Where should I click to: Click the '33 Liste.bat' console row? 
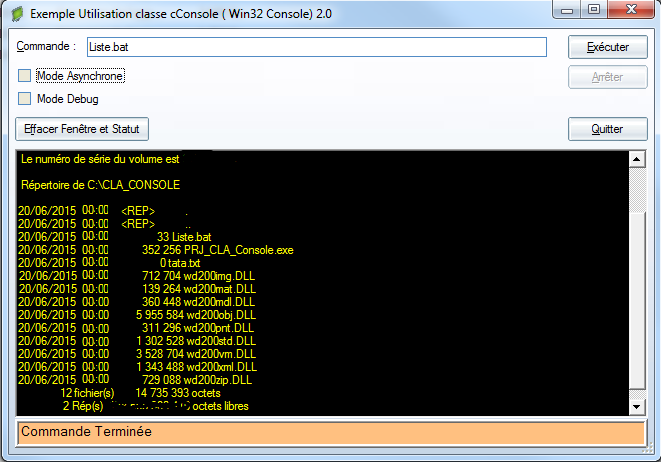pos(115,237)
